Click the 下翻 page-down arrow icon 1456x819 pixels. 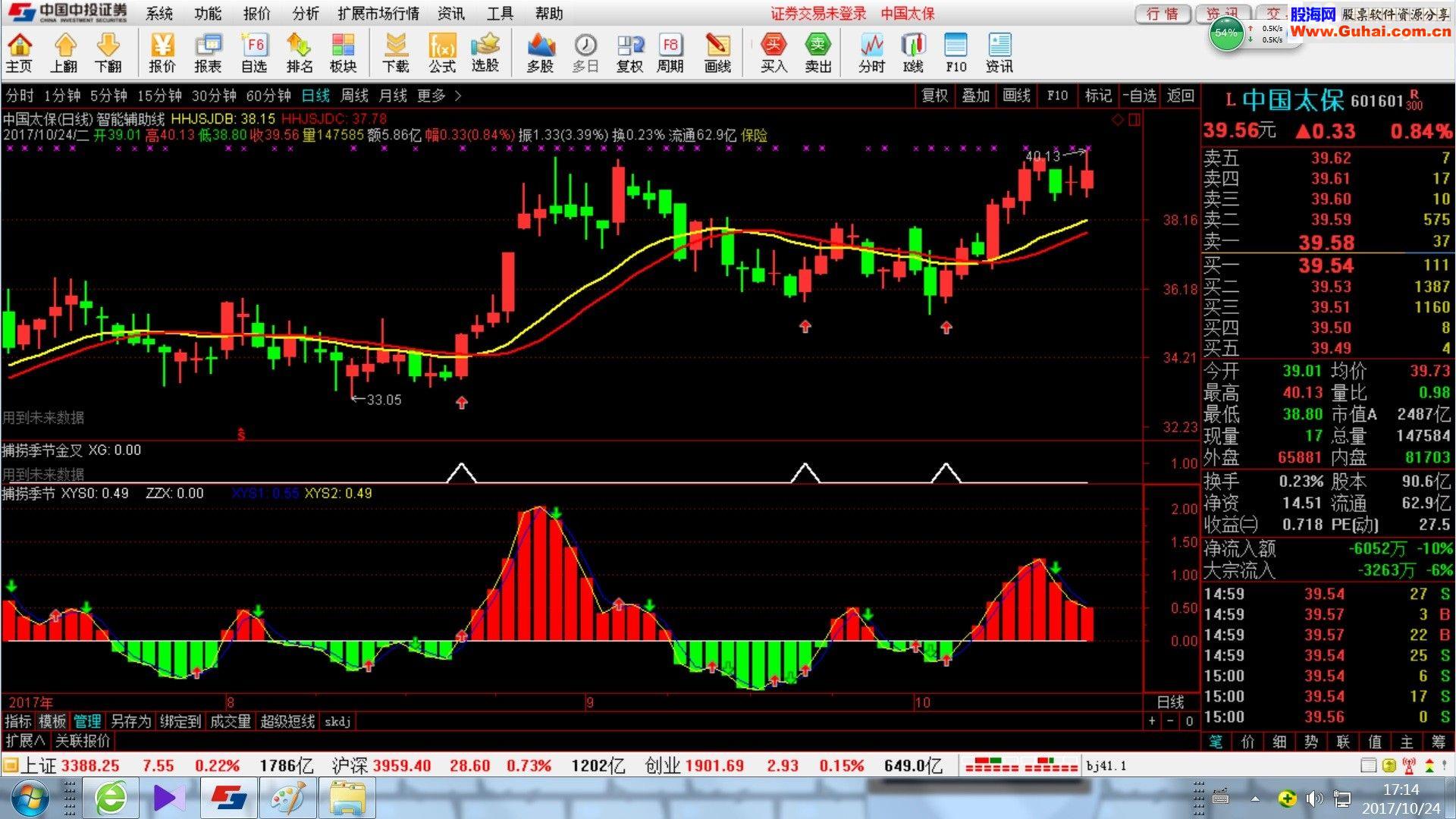point(108,53)
